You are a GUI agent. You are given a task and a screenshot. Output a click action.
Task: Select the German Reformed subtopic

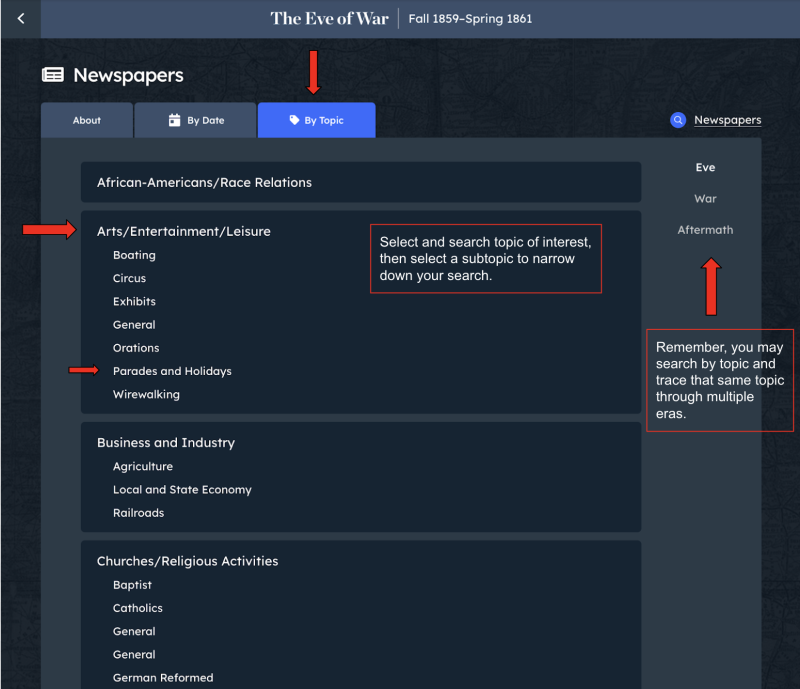163,677
